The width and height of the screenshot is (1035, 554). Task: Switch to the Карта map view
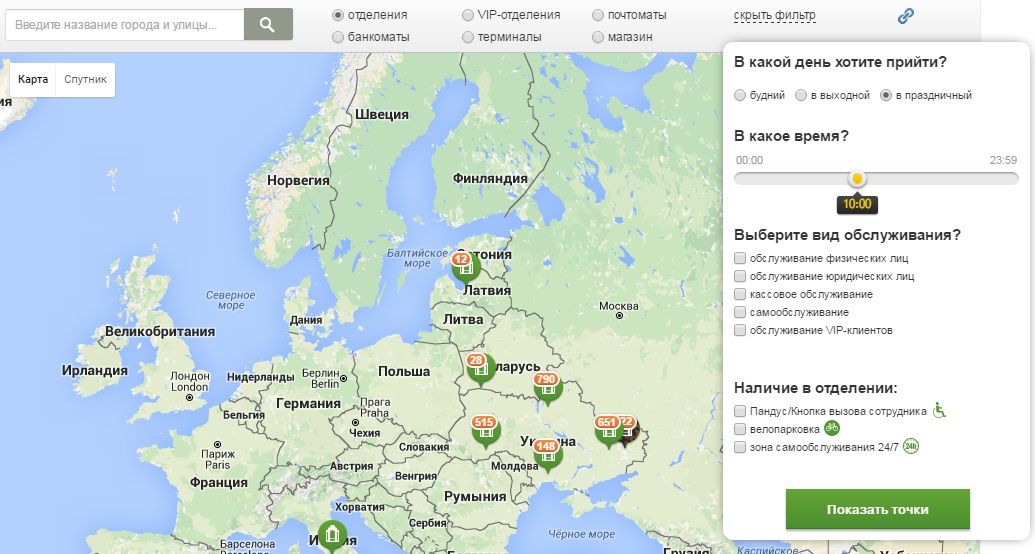click(x=33, y=79)
